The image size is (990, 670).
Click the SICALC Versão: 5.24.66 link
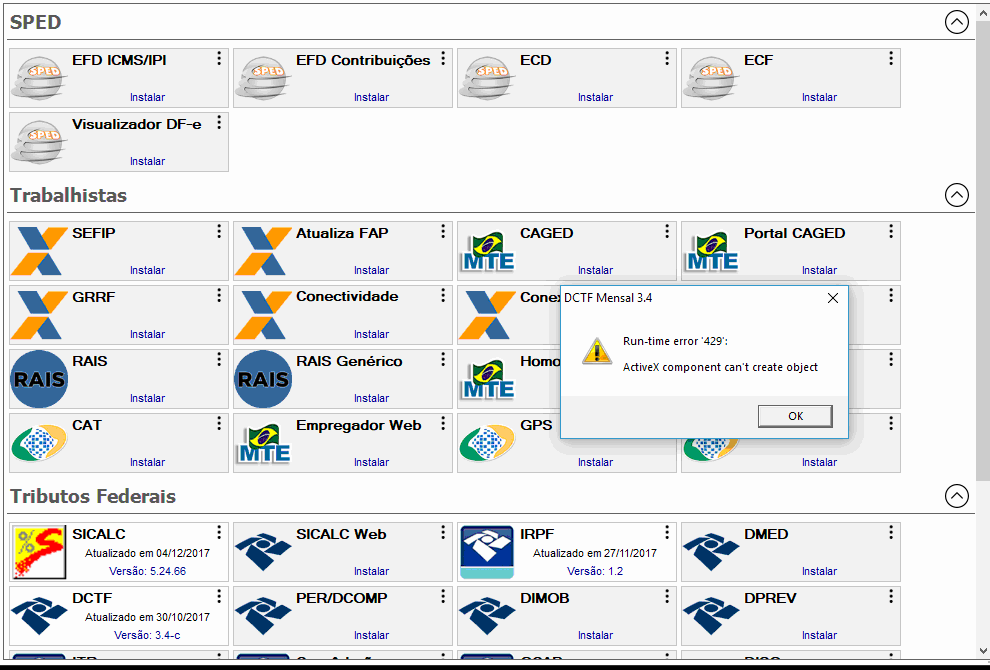(147, 571)
